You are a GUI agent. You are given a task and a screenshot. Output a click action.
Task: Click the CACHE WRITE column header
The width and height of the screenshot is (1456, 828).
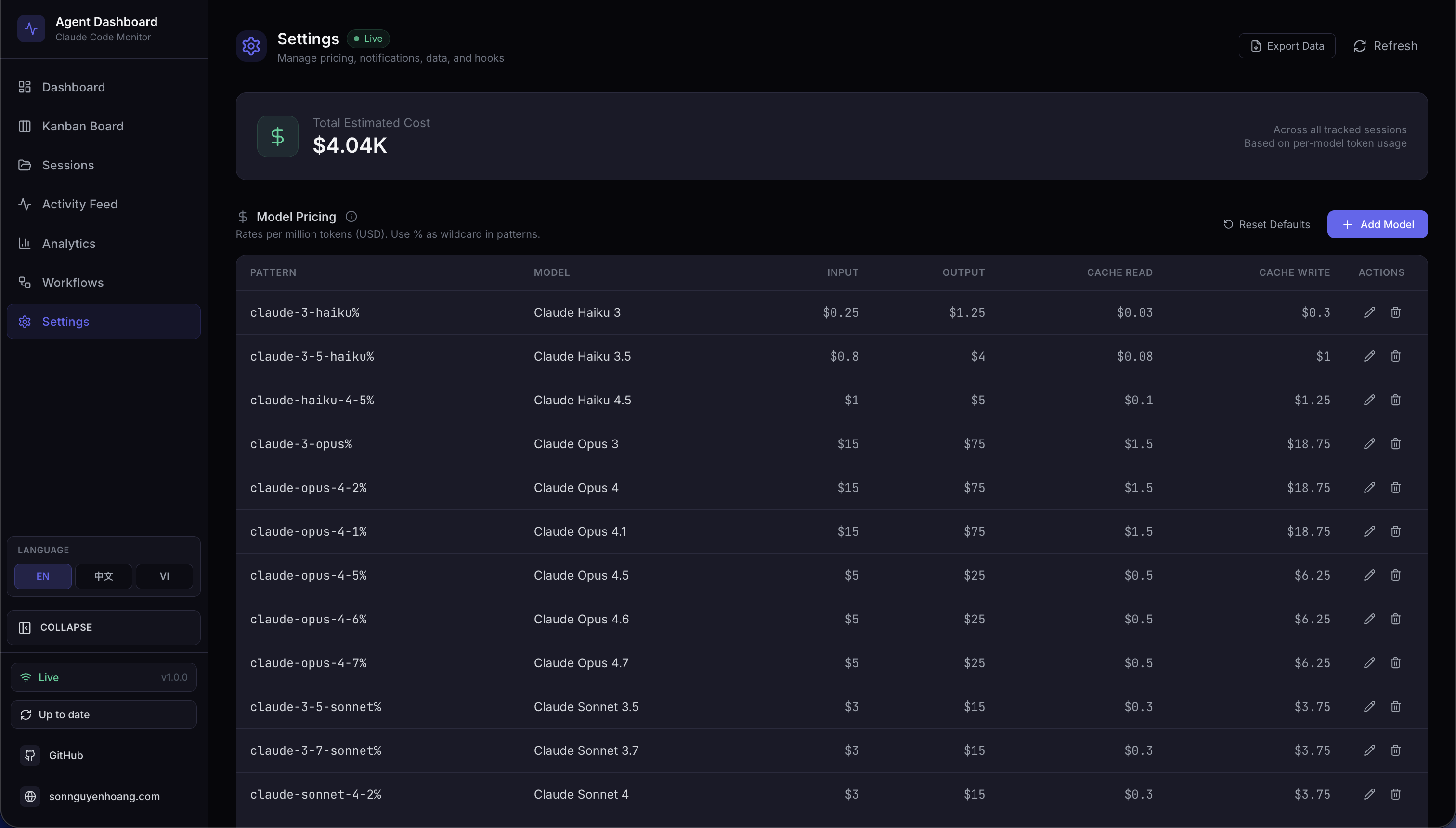(x=1295, y=272)
